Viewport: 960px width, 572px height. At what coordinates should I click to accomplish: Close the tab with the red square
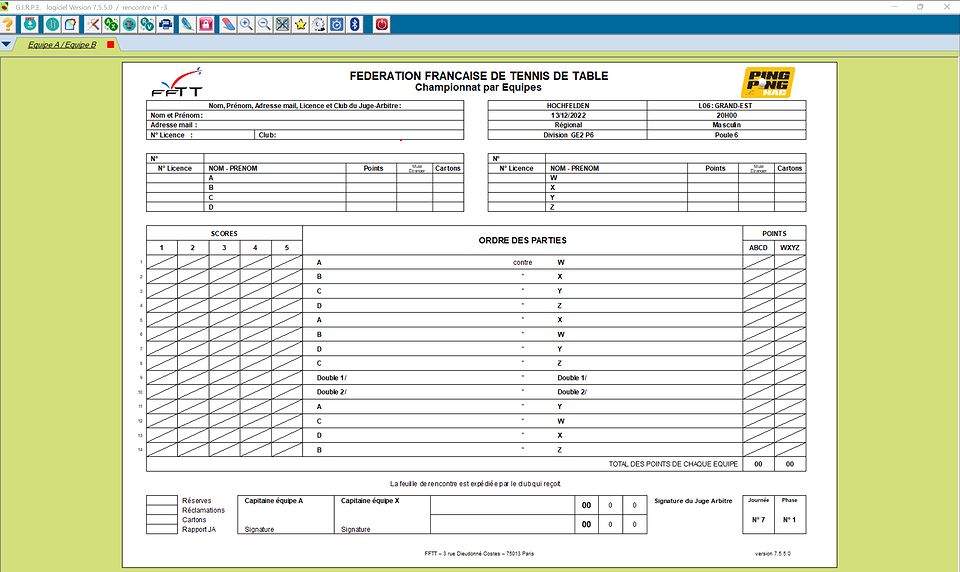click(x=110, y=45)
